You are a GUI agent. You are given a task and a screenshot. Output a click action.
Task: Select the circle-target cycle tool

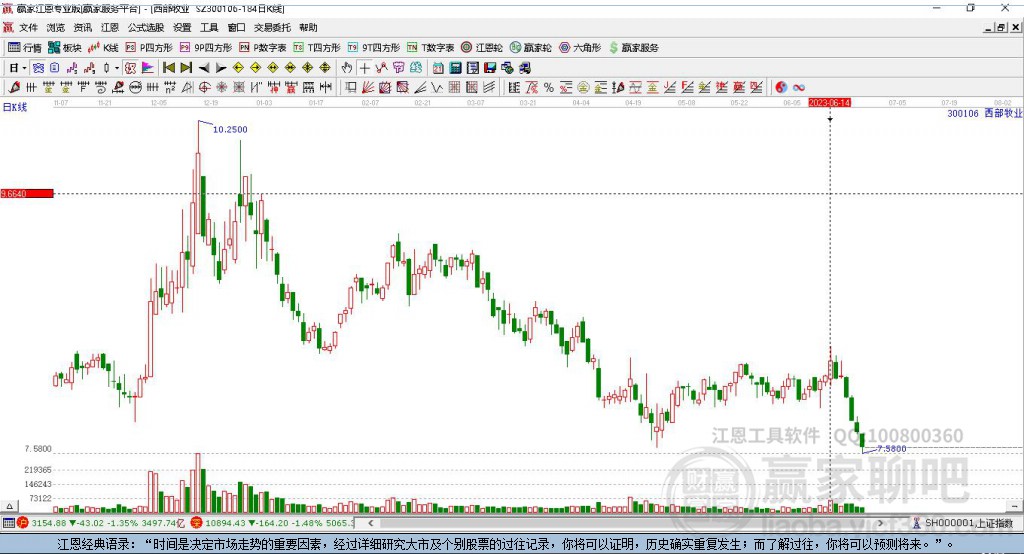[204, 88]
